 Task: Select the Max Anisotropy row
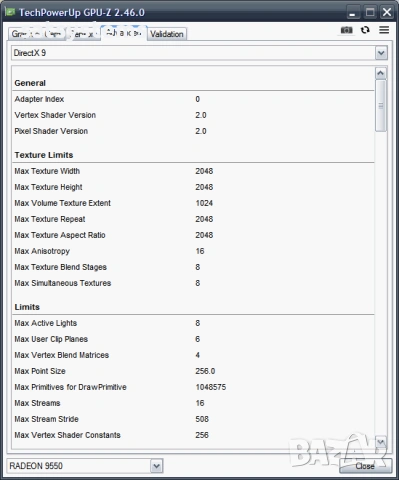coord(193,251)
